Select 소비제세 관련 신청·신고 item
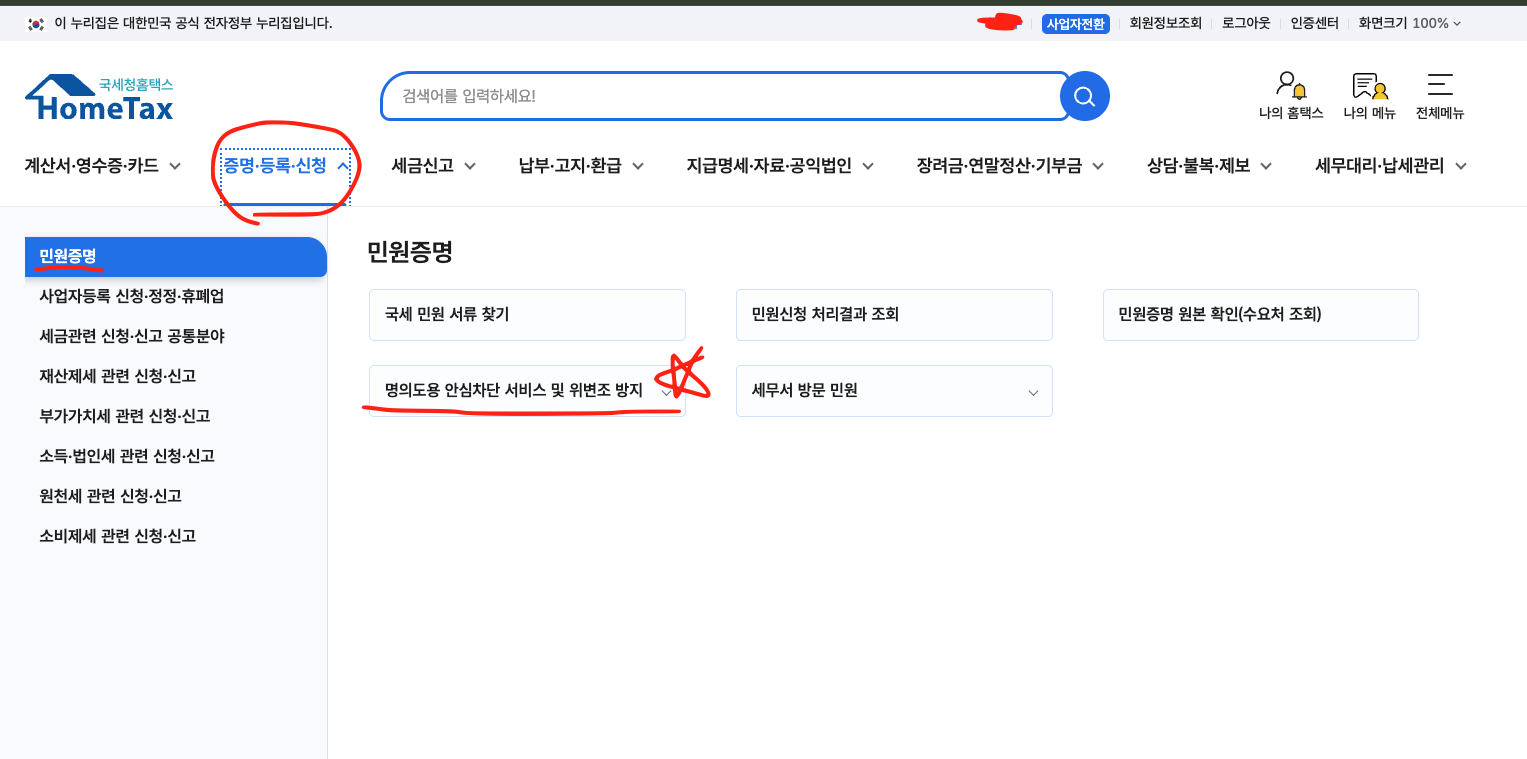This screenshot has width=1527, height=759. [x=118, y=536]
